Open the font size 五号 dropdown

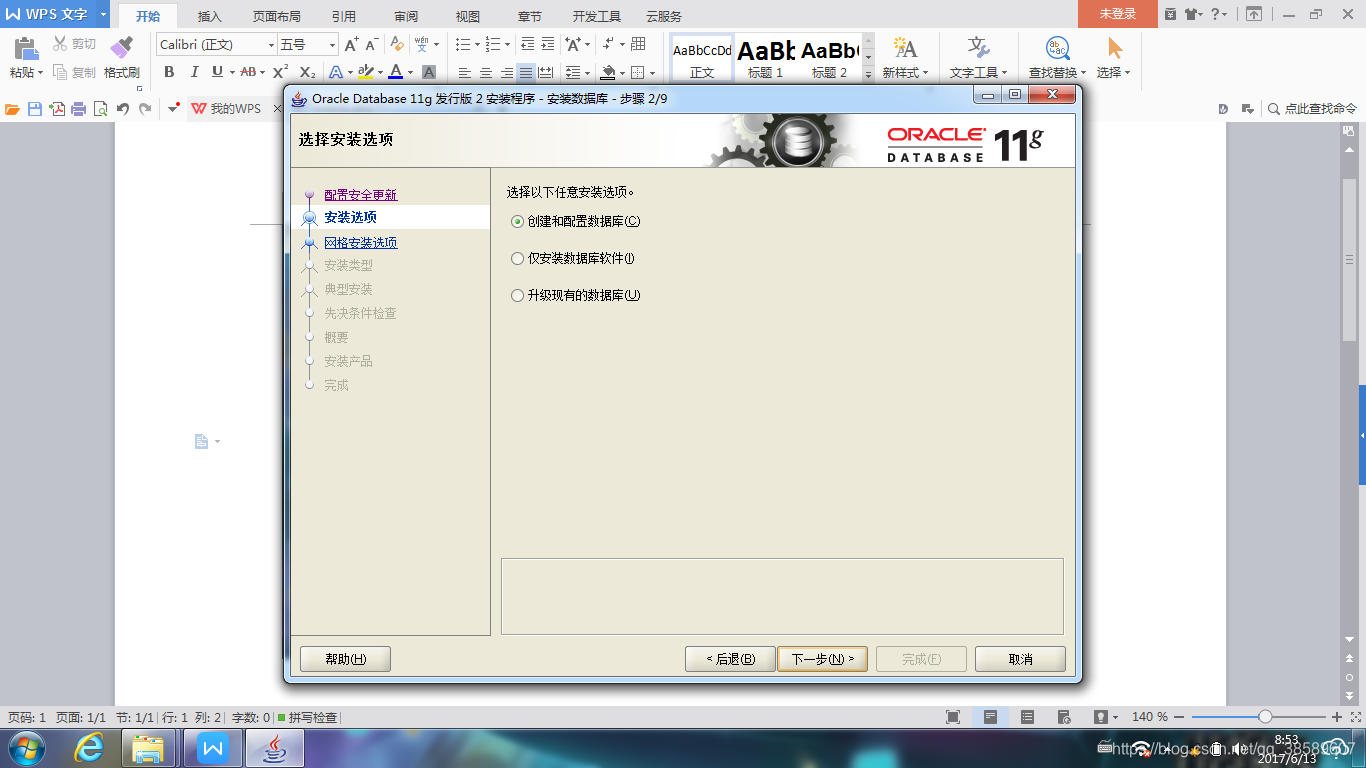(x=333, y=45)
